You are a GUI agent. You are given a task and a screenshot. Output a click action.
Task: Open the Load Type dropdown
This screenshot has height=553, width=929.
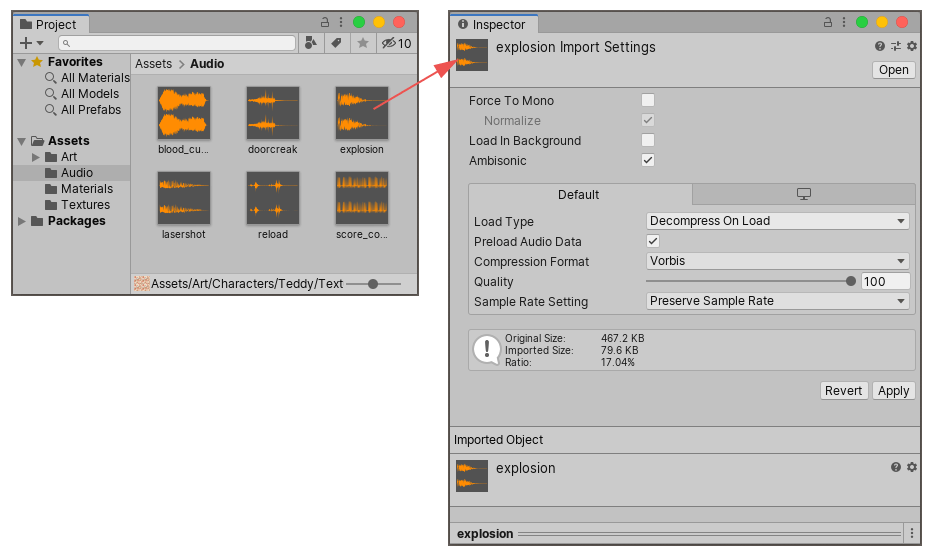(x=777, y=221)
